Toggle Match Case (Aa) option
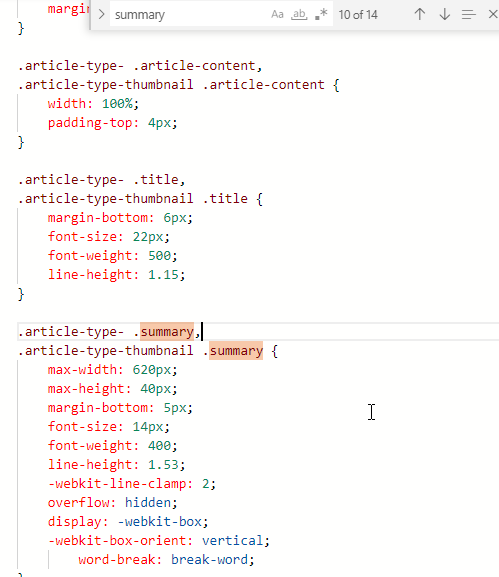 coord(277,15)
